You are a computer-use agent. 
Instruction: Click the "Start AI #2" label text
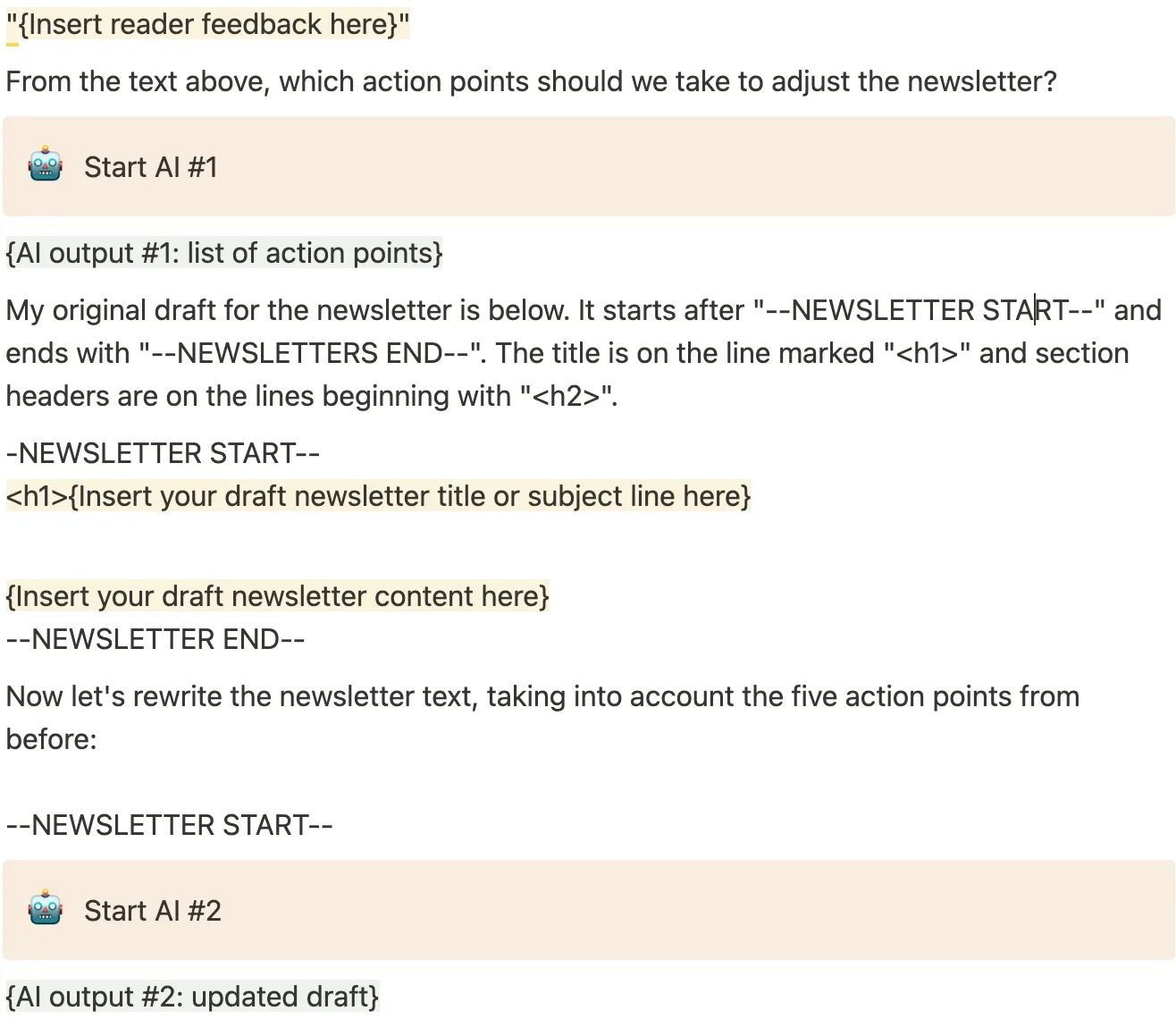coord(153,911)
